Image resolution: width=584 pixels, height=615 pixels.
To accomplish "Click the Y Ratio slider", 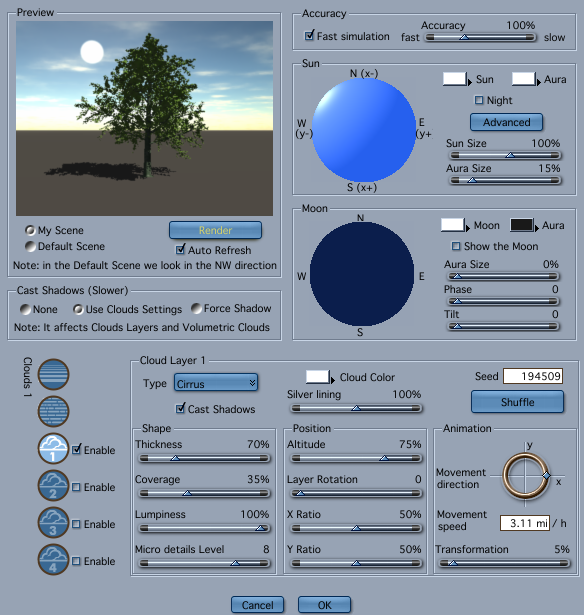I will (356, 563).
